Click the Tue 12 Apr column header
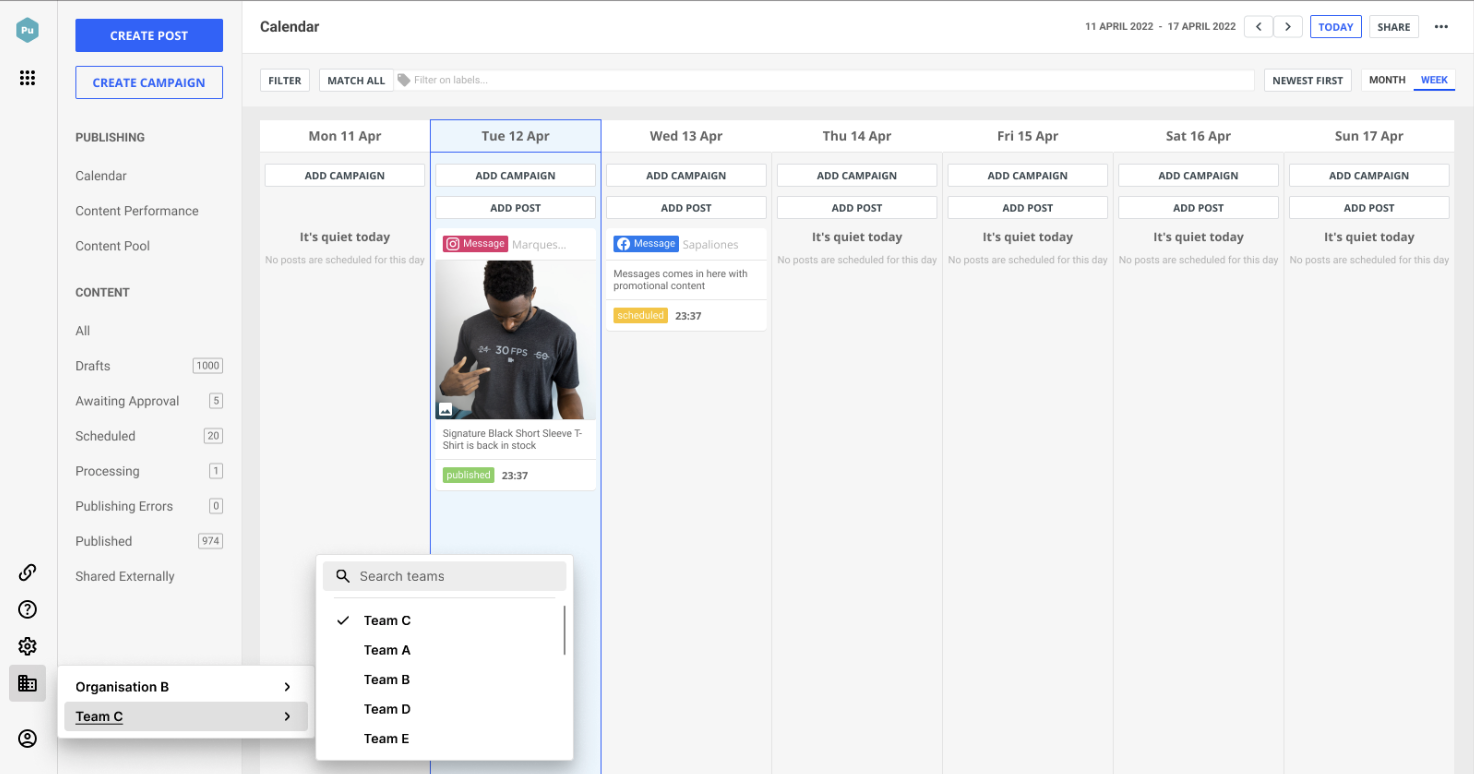This screenshot has height=774, width=1474. [x=516, y=136]
